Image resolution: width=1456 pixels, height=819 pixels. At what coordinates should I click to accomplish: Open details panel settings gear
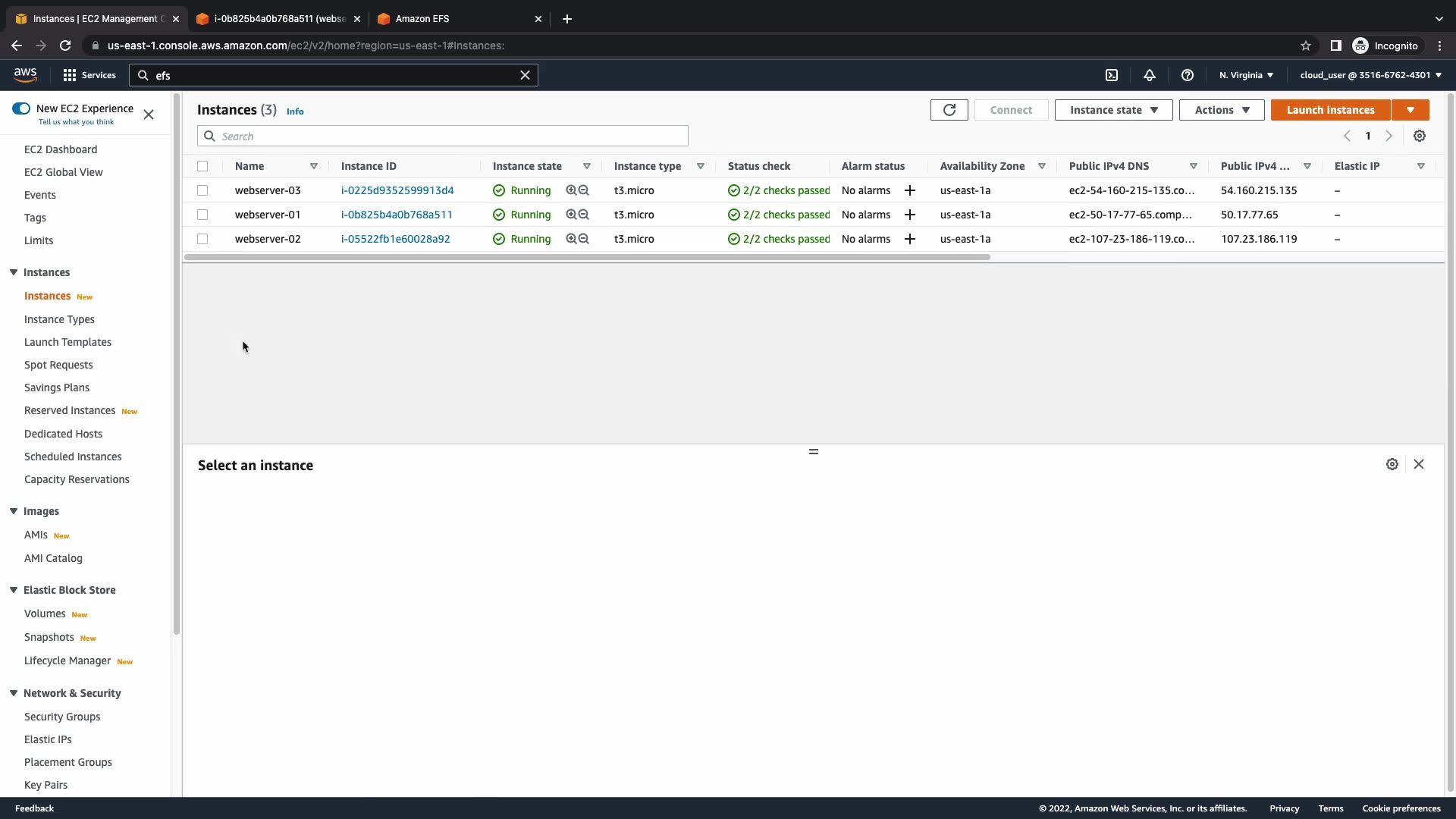click(x=1392, y=464)
